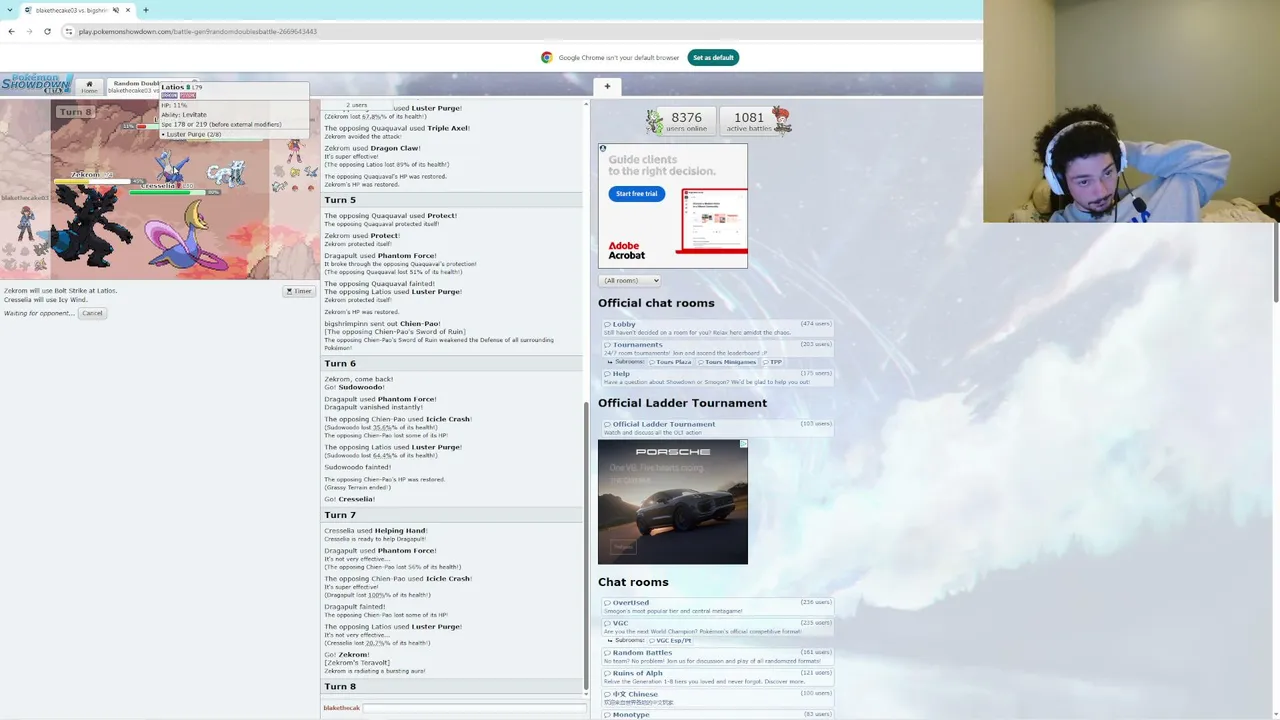Click 'Cresselia will use Icy Wind.' text

(x=46, y=300)
